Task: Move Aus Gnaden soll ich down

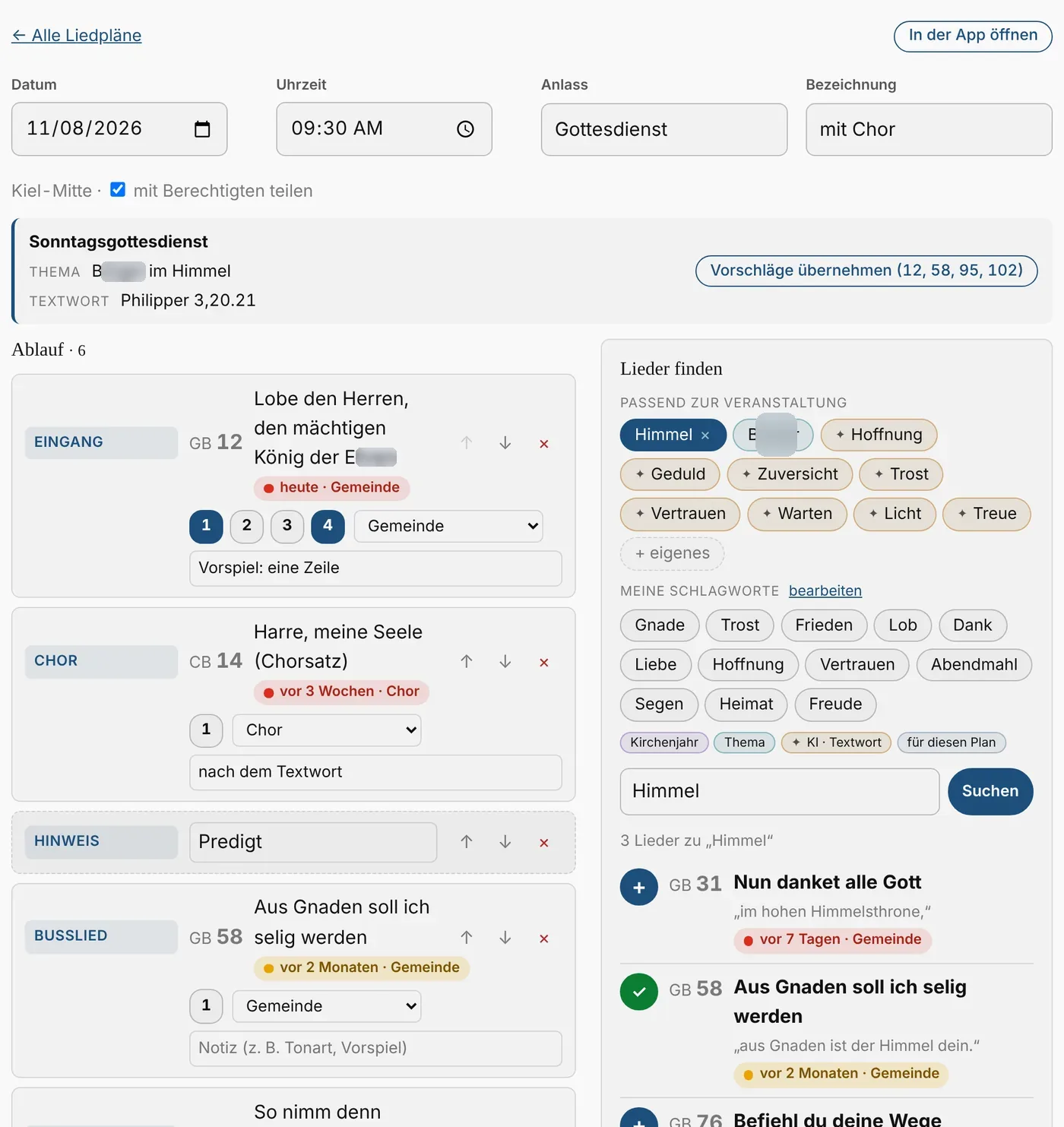Action: (x=505, y=938)
